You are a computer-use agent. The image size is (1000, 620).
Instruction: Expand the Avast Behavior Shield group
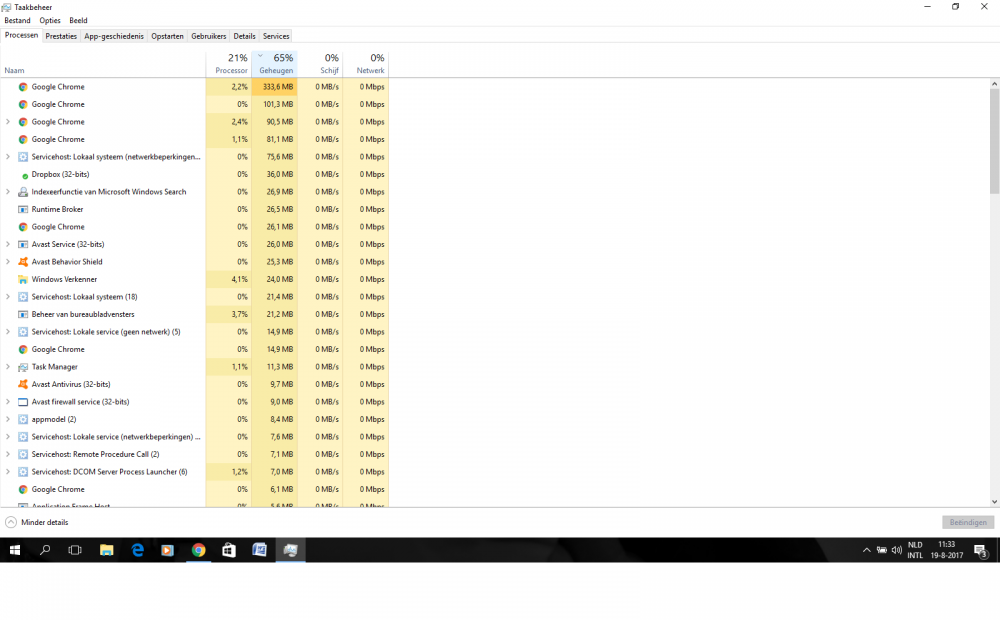click(8, 262)
